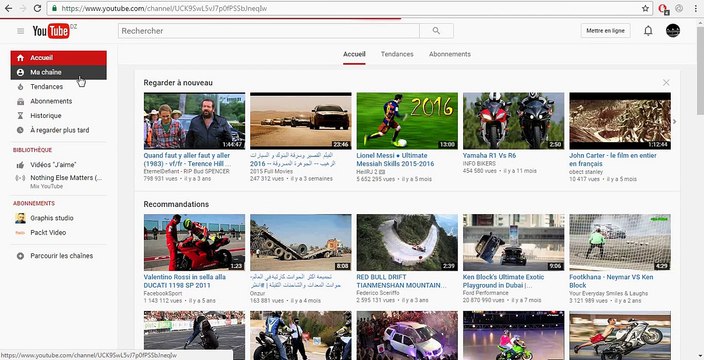Click the À regarder plus tard clock icon
The image size is (704, 360).
tap(20, 130)
